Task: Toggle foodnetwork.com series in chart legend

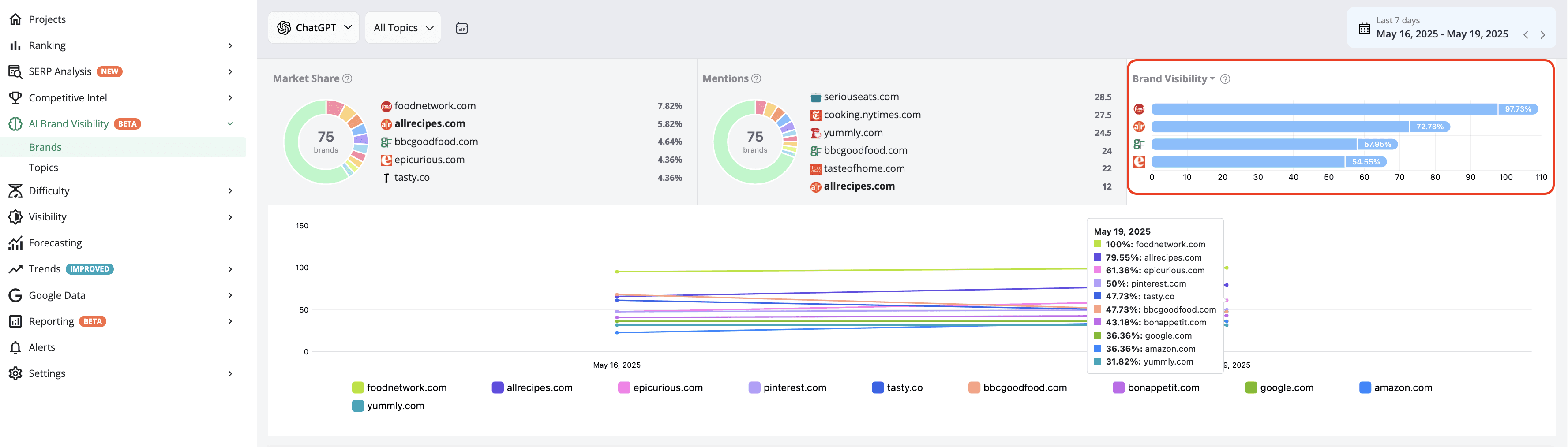Action: point(399,387)
